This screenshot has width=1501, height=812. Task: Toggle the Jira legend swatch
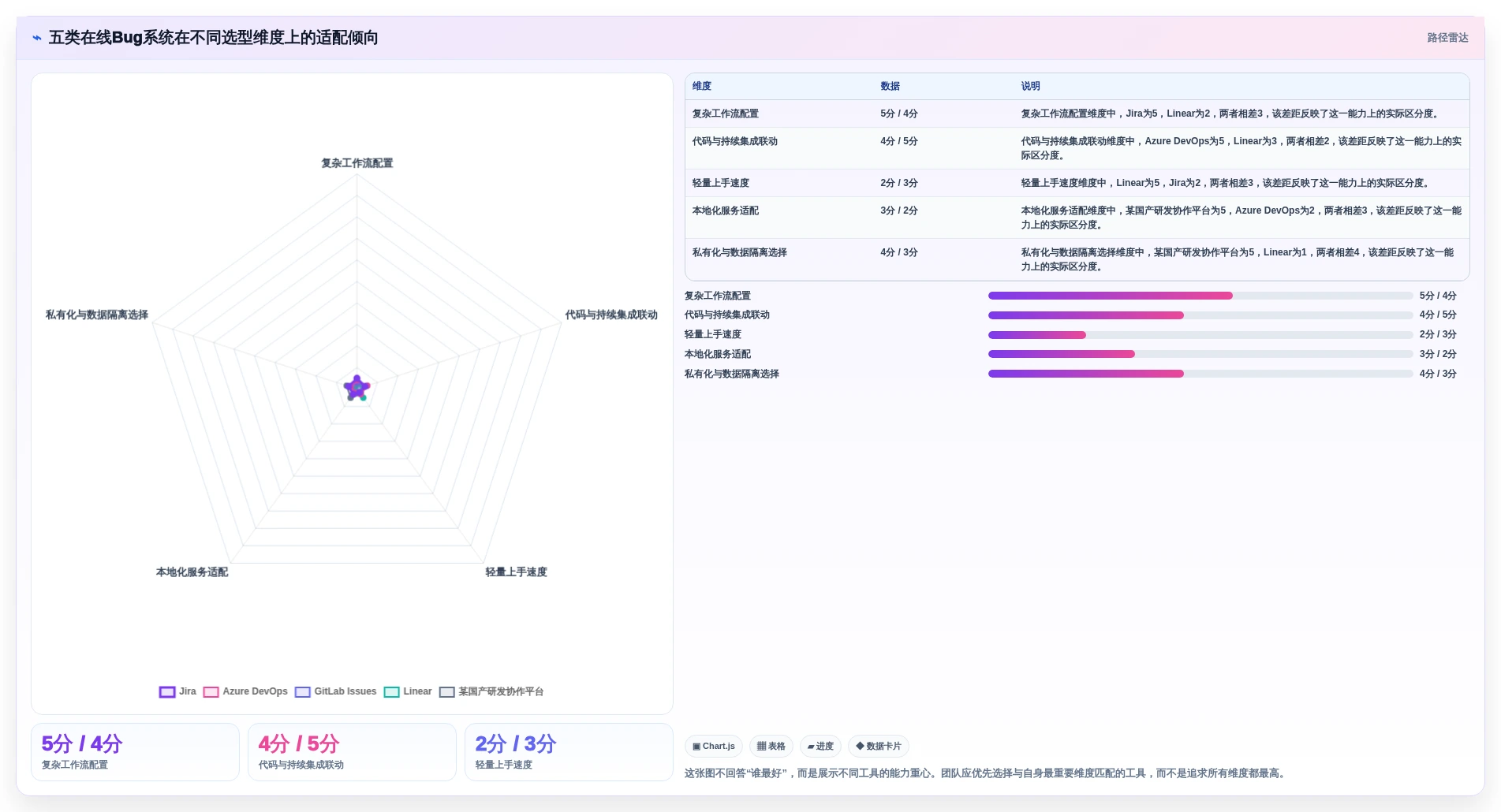(x=167, y=692)
